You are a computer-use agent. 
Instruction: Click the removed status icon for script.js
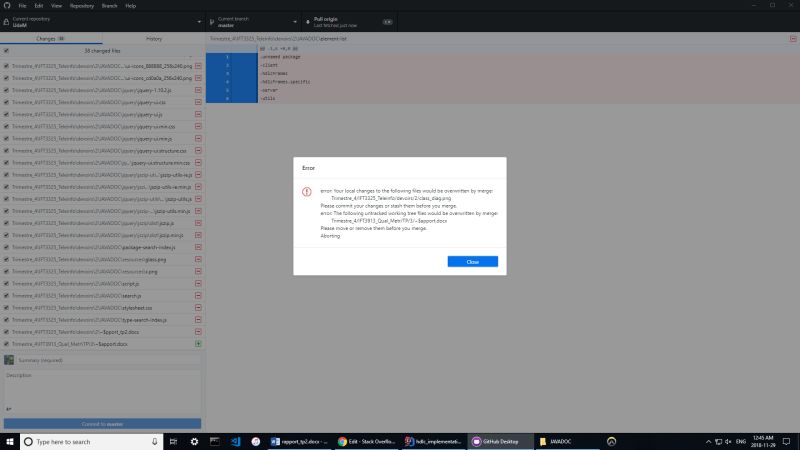point(198,284)
